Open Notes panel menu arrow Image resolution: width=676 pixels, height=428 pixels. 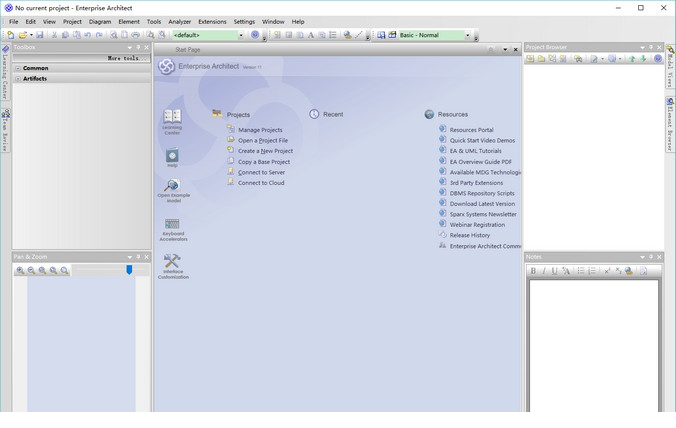(642, 257)
